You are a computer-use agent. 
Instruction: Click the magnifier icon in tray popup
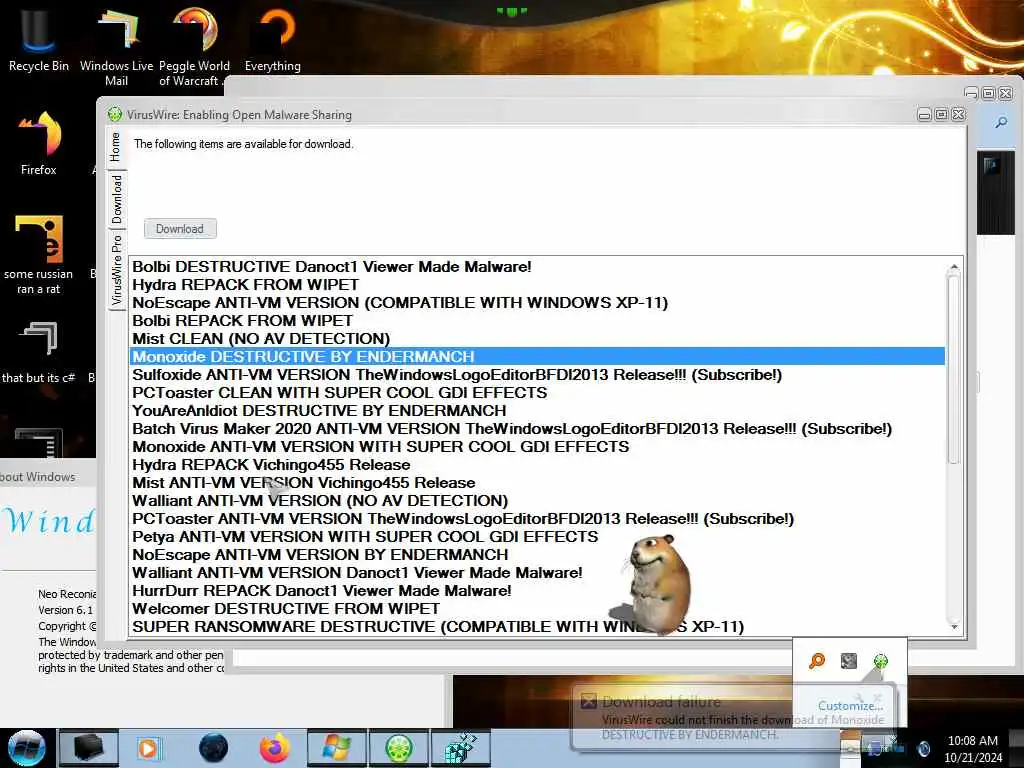click(x=817, y=661)
